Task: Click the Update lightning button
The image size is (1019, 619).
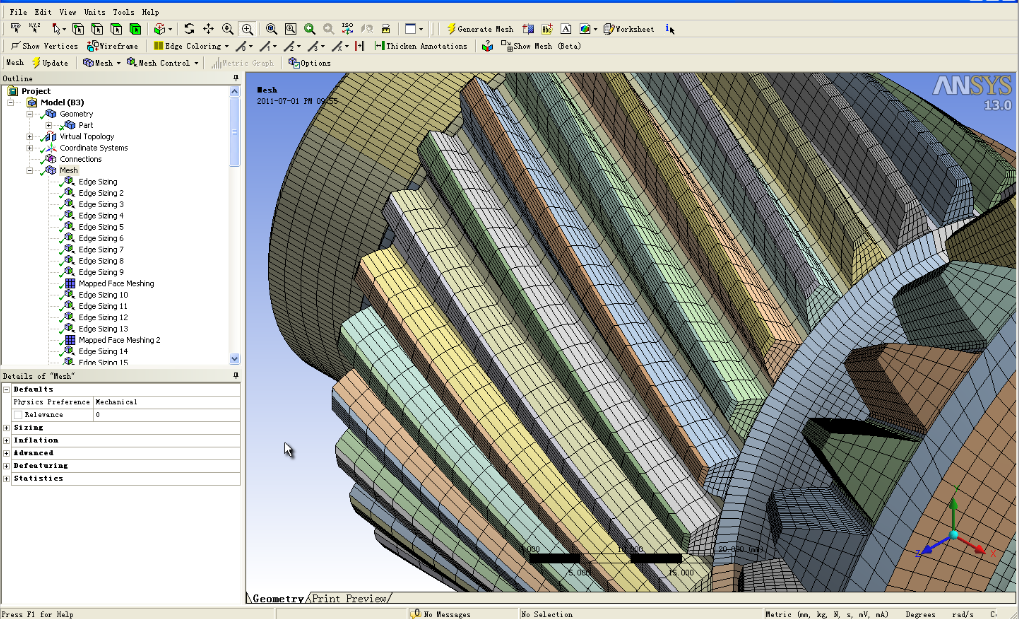Action: [x=49, y=63]
